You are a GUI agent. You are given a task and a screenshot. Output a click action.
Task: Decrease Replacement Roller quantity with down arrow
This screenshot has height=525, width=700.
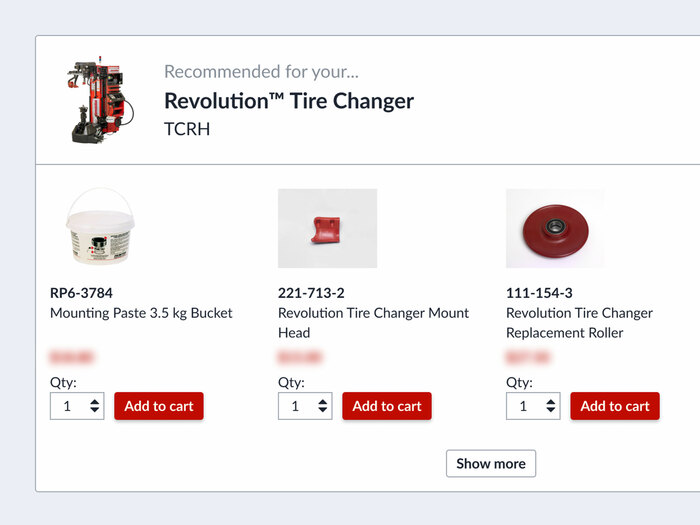[551, 411]
